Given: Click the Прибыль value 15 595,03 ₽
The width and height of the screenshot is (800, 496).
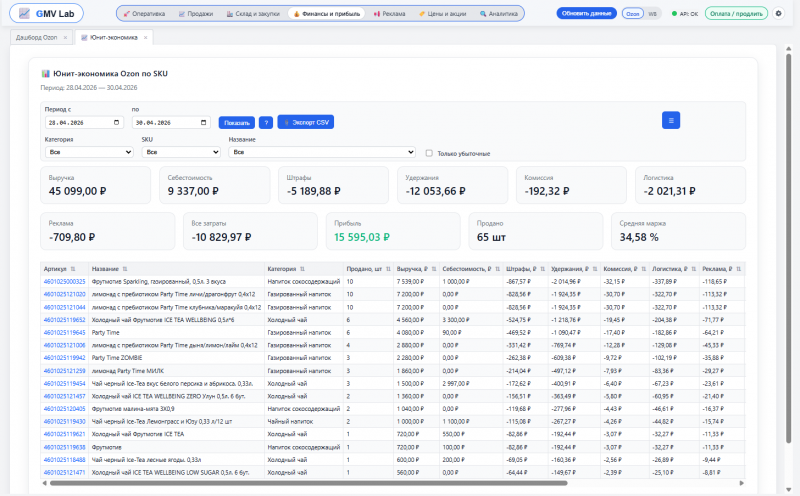Looking at the screenshot, I should coord(362,237).
